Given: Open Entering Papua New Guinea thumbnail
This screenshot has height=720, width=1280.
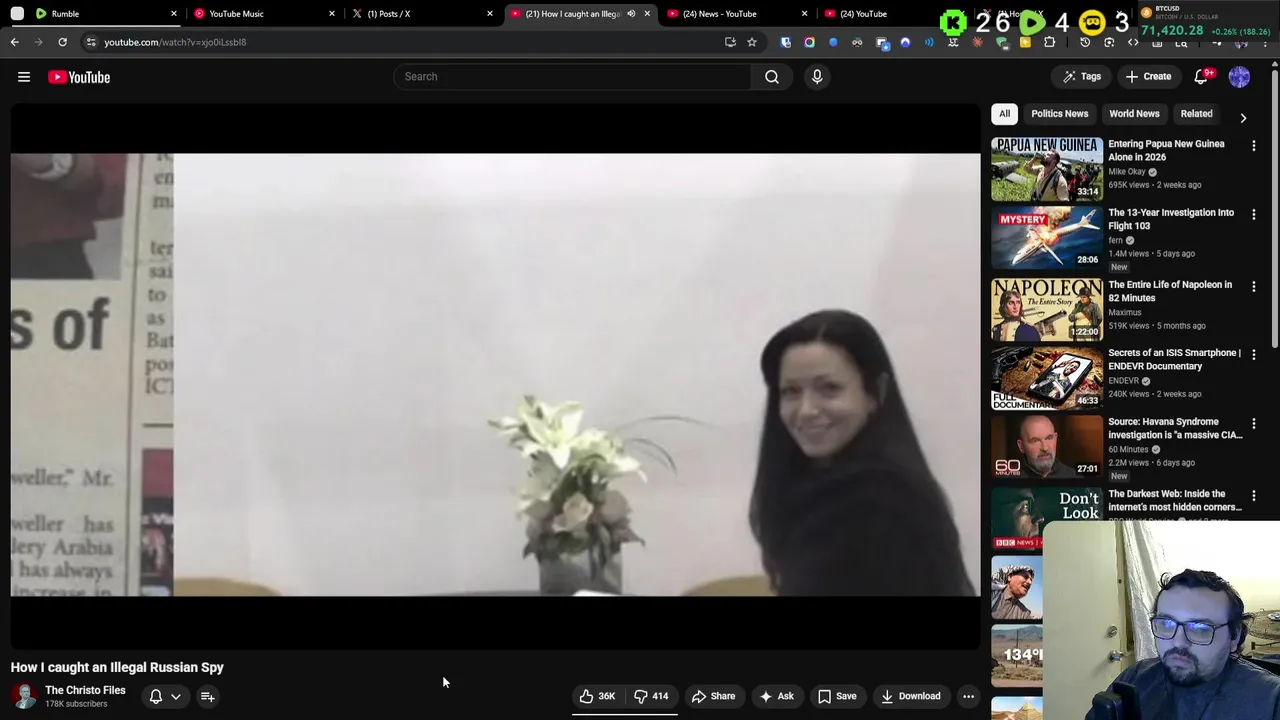Looking at the screenshot, I should coord(1047,169).
